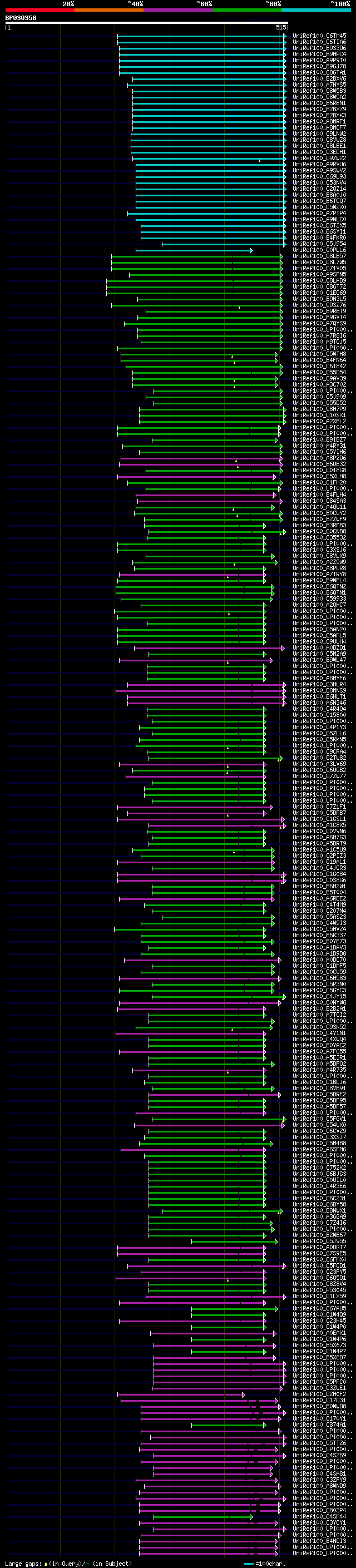The width and height of the screenshot is (356, 1568).
Task: Click the UniRef100_Q9AV39 hit name
Action: click(319, 379)
